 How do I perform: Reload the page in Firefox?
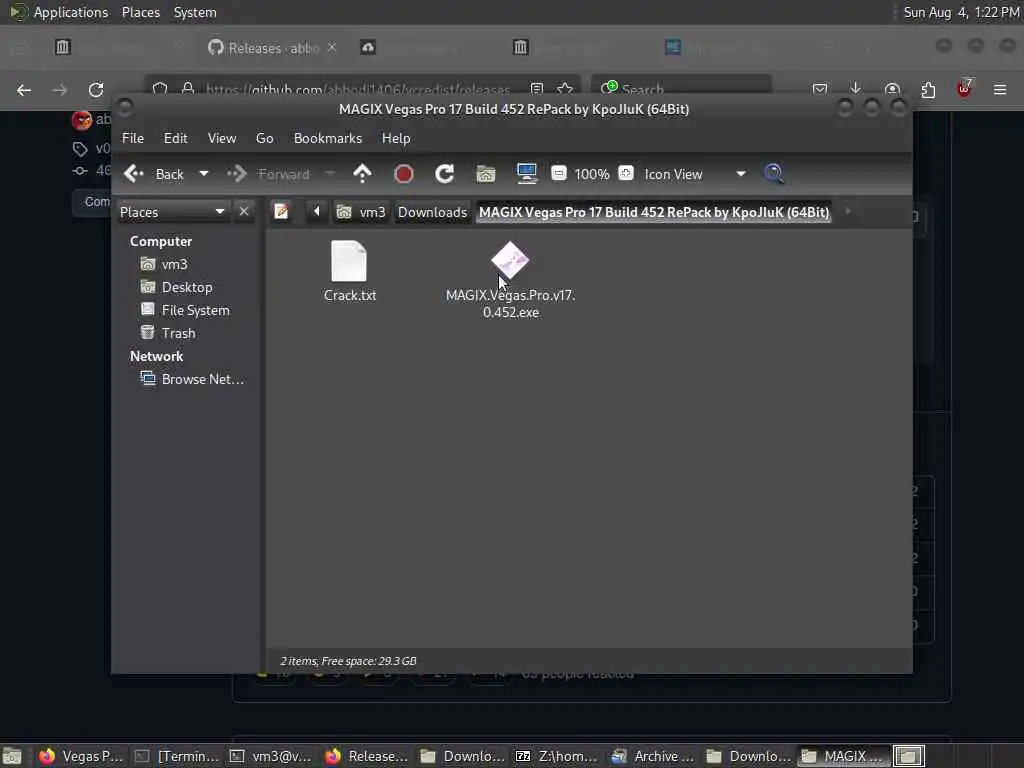point(96,89)
